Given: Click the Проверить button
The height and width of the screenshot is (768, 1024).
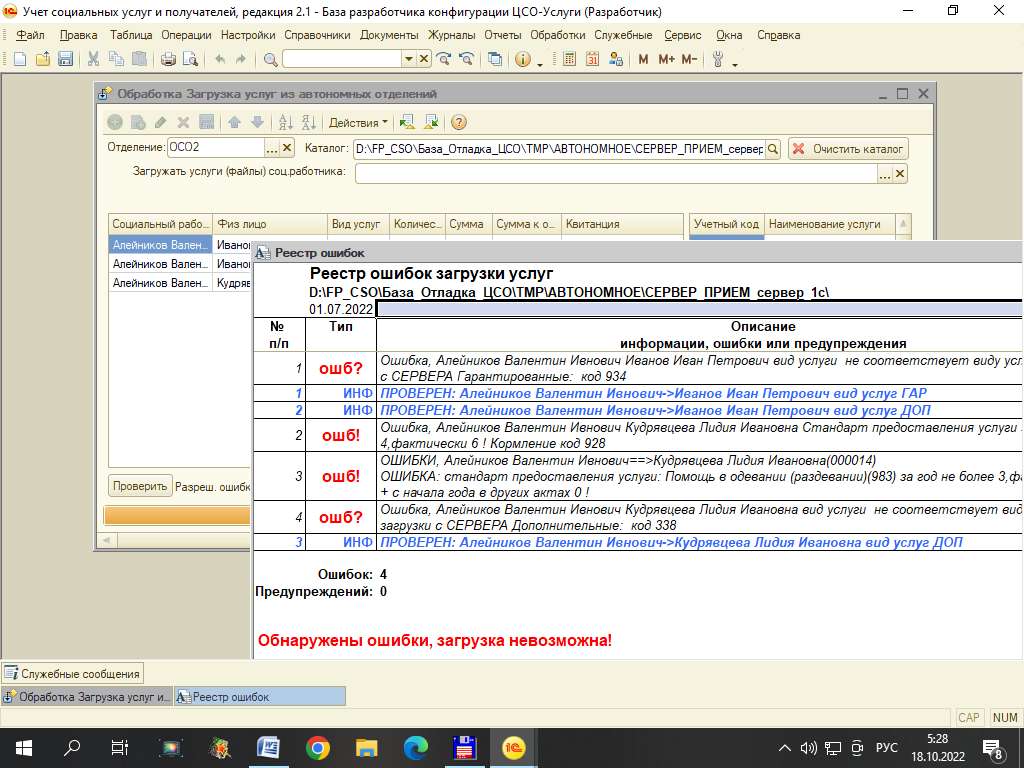Looking at the screenshot, I should 140,486.
